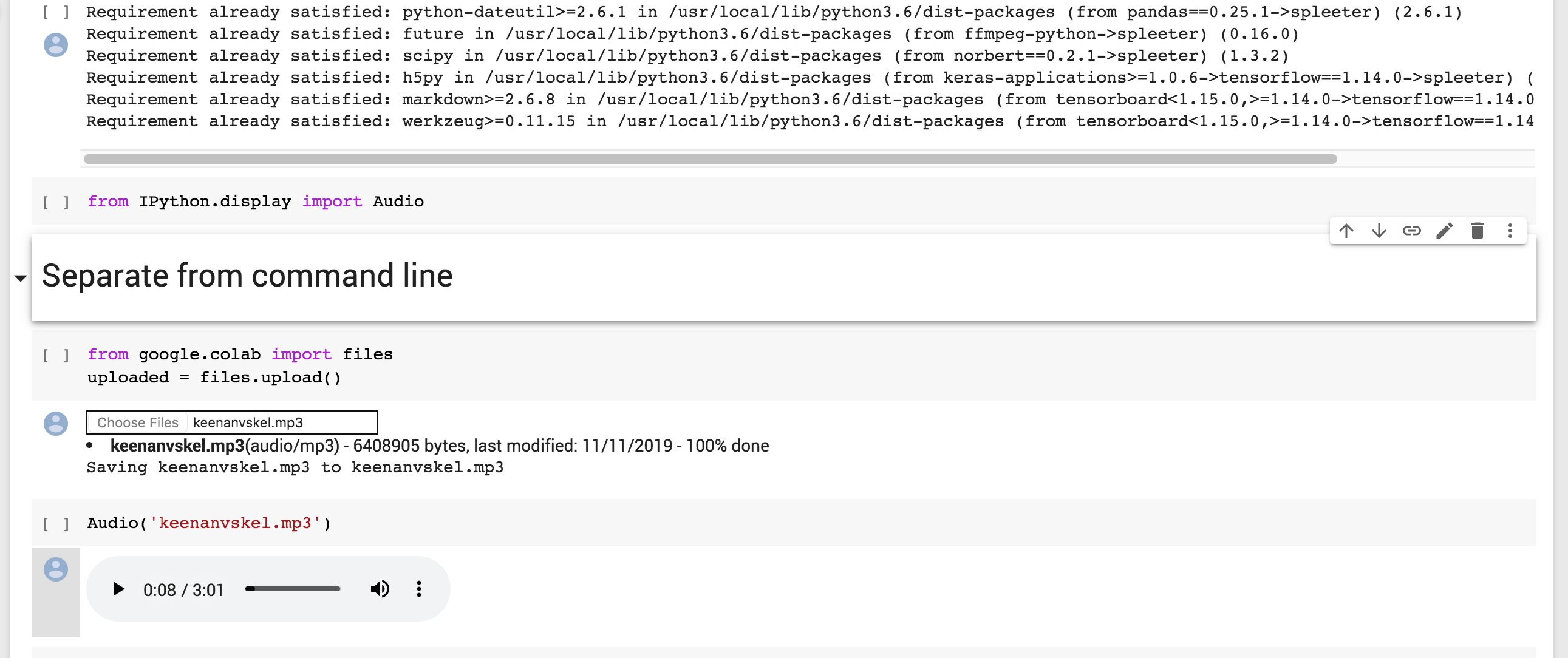Edit the 'Separate from command line' heading

coord(1445,231)
